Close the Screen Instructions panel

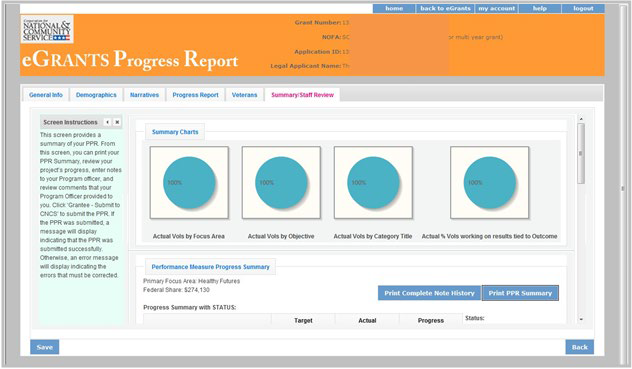click(x=117, y=122)
